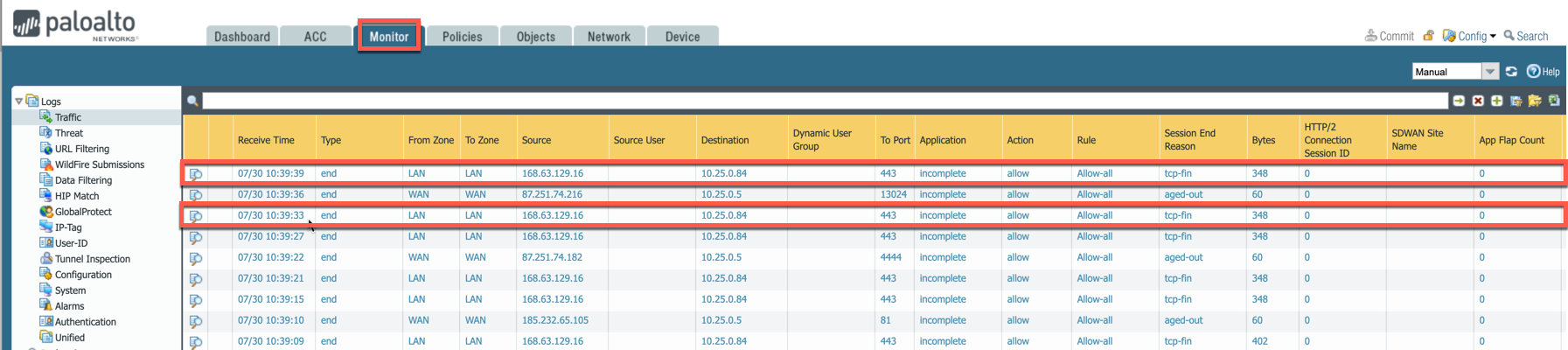The height and width of the screenshot is (350, 1568).
Task: Switch to the Policies tab
Action: [462, 37]
